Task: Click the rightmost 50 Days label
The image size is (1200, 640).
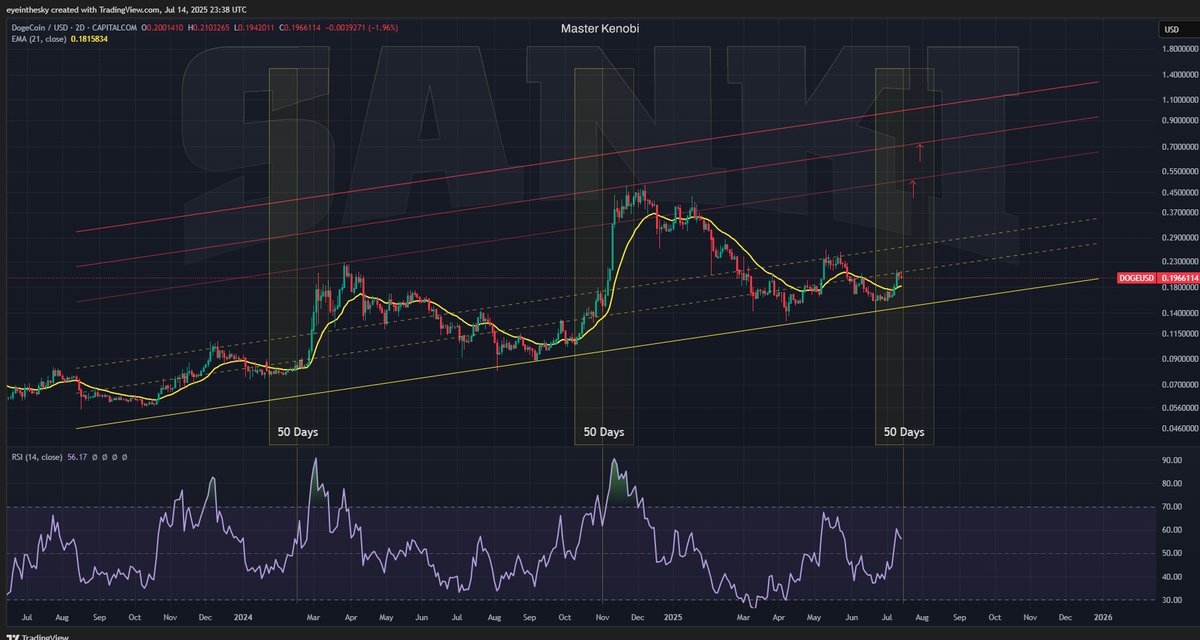Action: coord(903,432)
